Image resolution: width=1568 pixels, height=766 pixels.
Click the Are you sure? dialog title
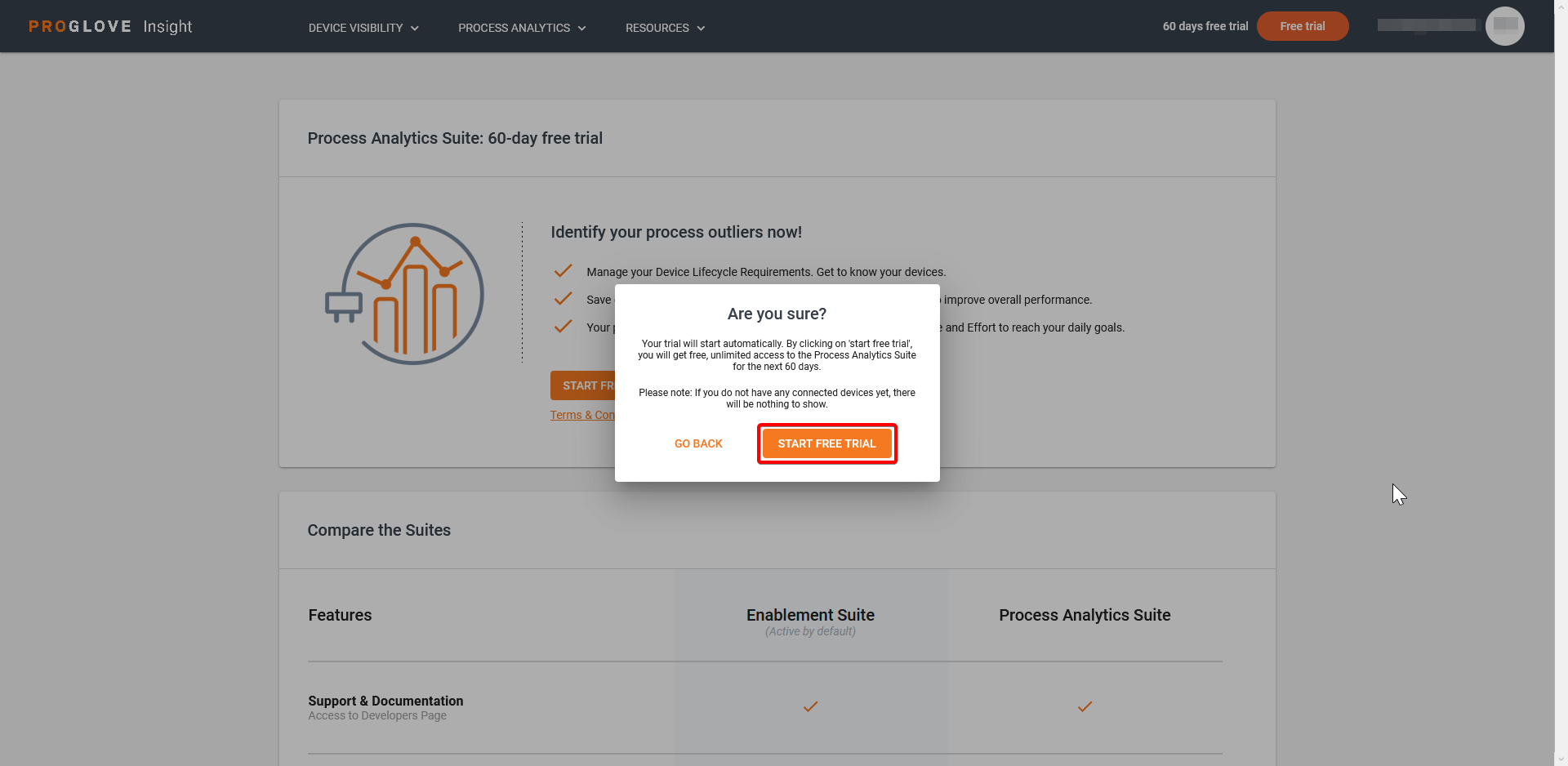coord(777,314)
